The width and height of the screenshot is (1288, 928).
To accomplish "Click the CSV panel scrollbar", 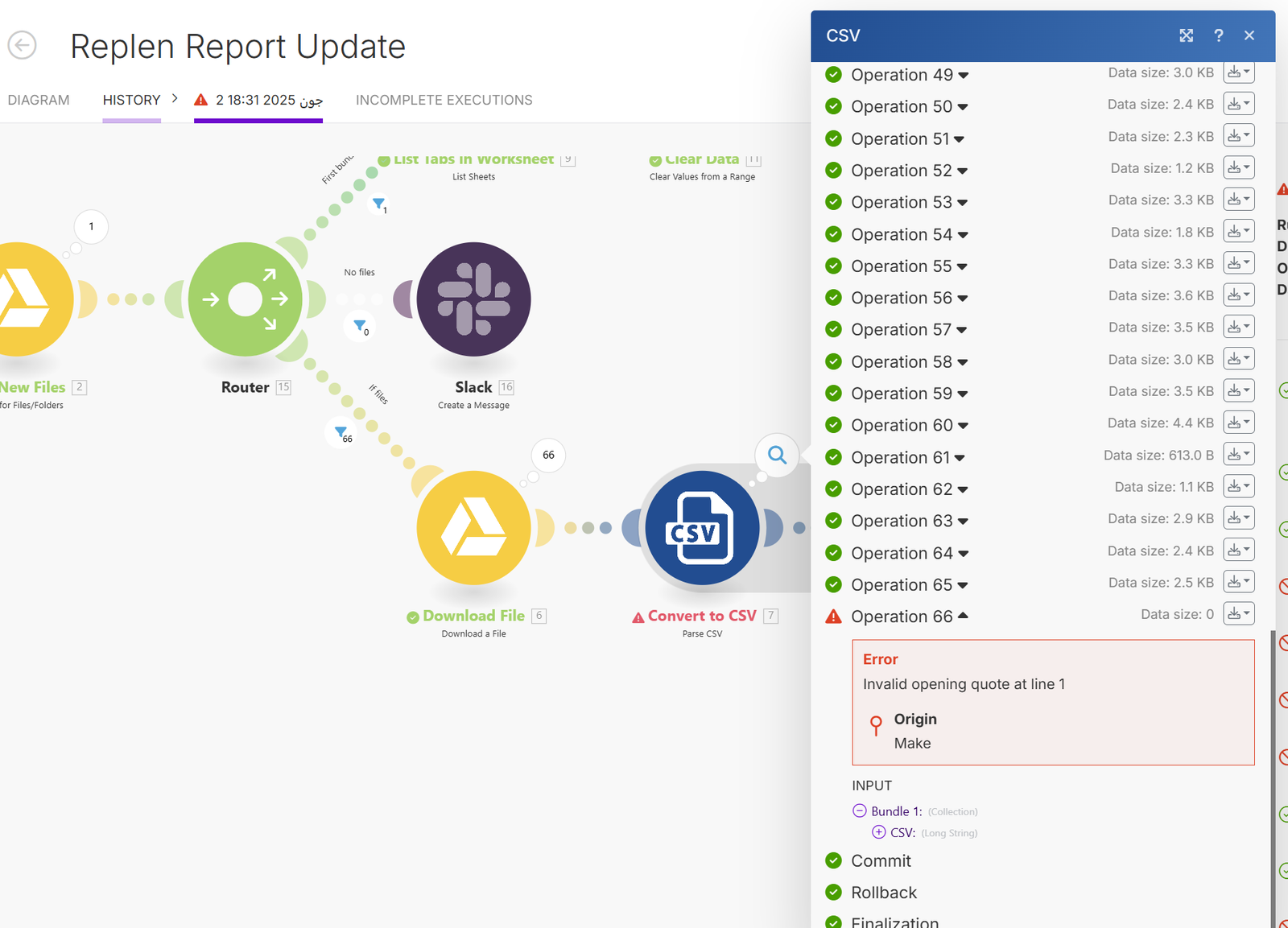I will pyautogui.click(x=1273, y=778).
